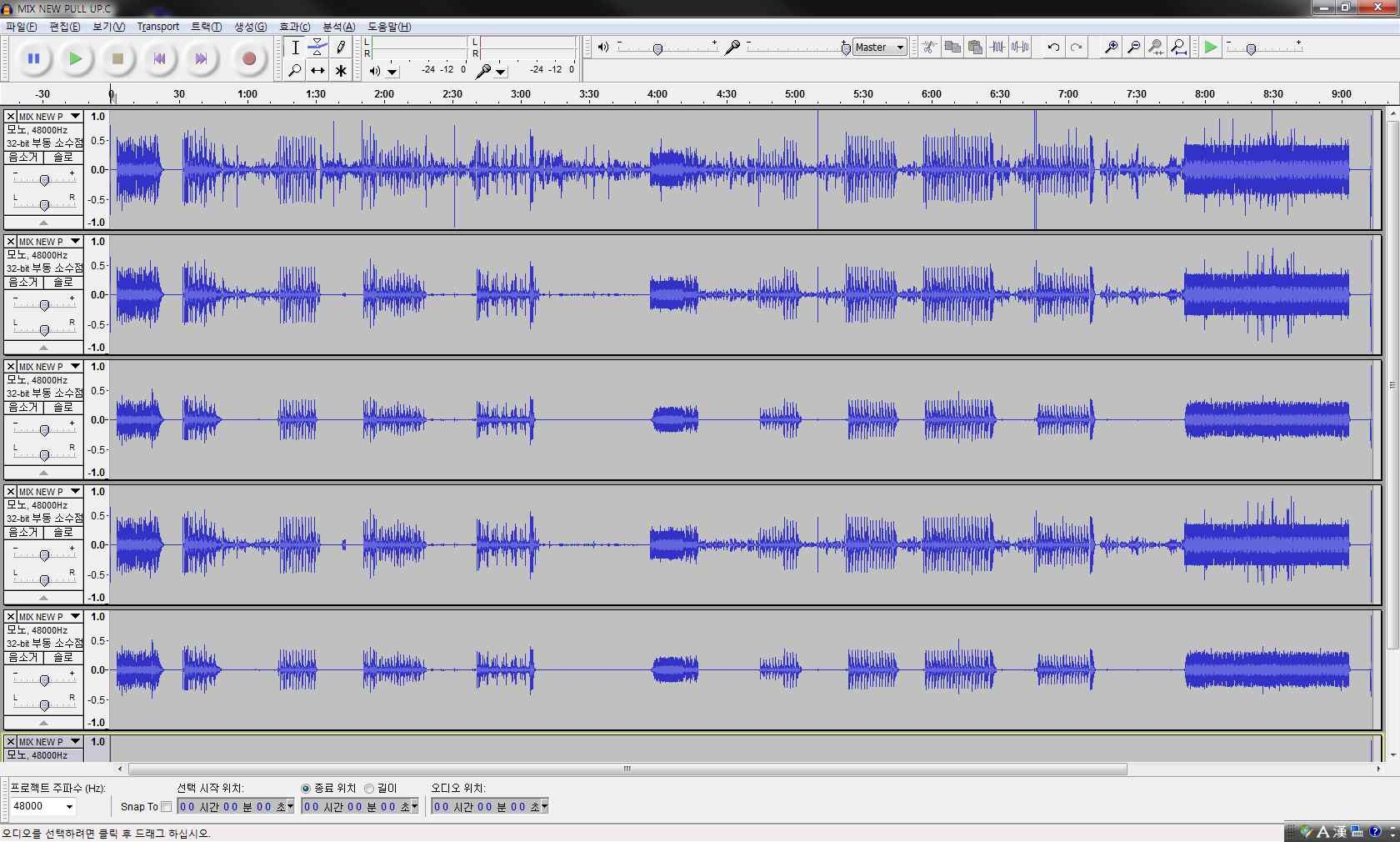Start playback with the green Play button
Image resolution: width=1400 pixels, height=842 pixels.
[76, 58]
